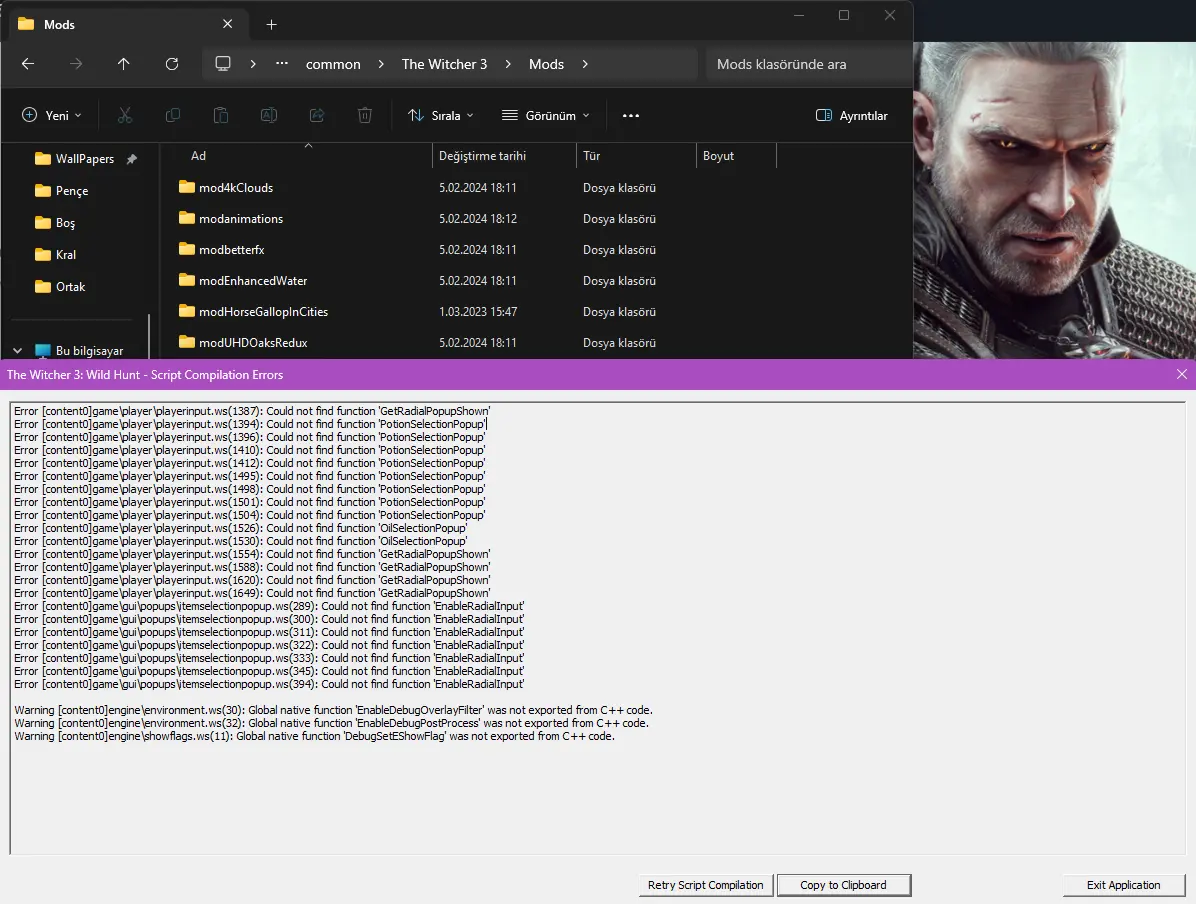Click the Paste clipboard icon
This screenshot has width=1196, height=904.
coord(220,115)
